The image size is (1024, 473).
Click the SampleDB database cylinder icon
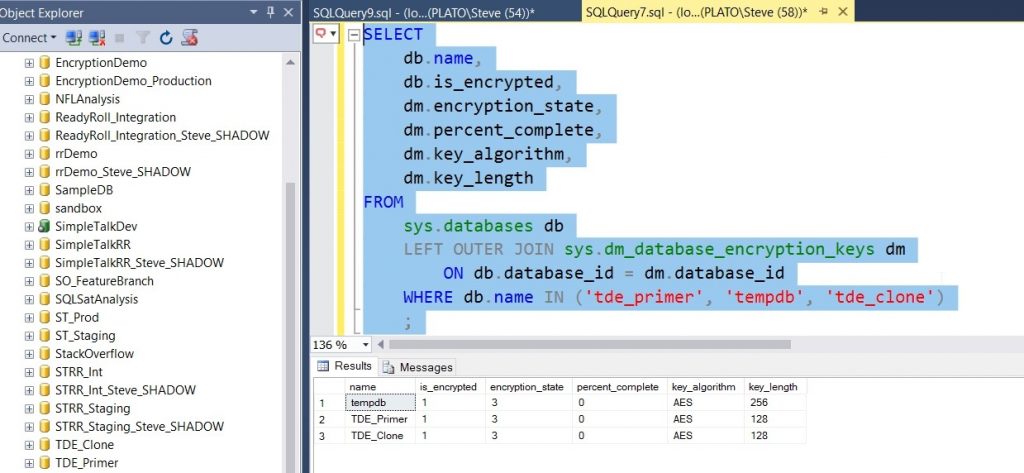pyautogui.click(x=44, y=189)
